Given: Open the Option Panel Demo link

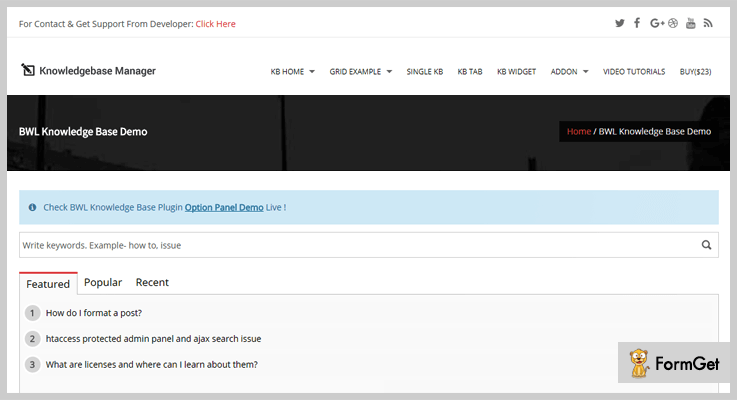Looking at the screenshot, I should pos(224,207).
